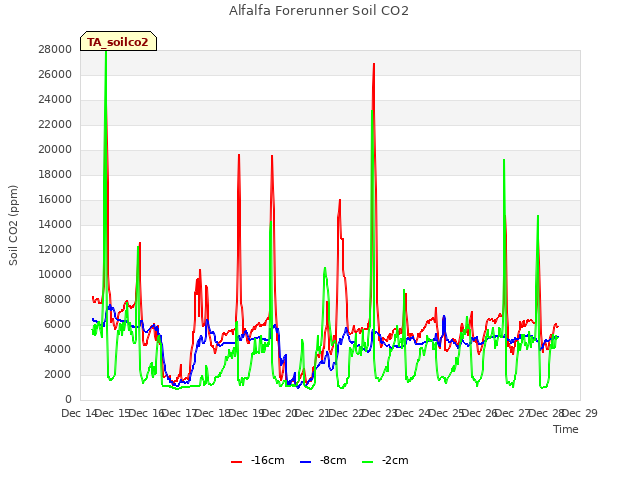Image resolution: width=640 pixels, height=480 pixels.
Task: Click the 18000 y-axis tick label
Action: click(x=55, y=174)
